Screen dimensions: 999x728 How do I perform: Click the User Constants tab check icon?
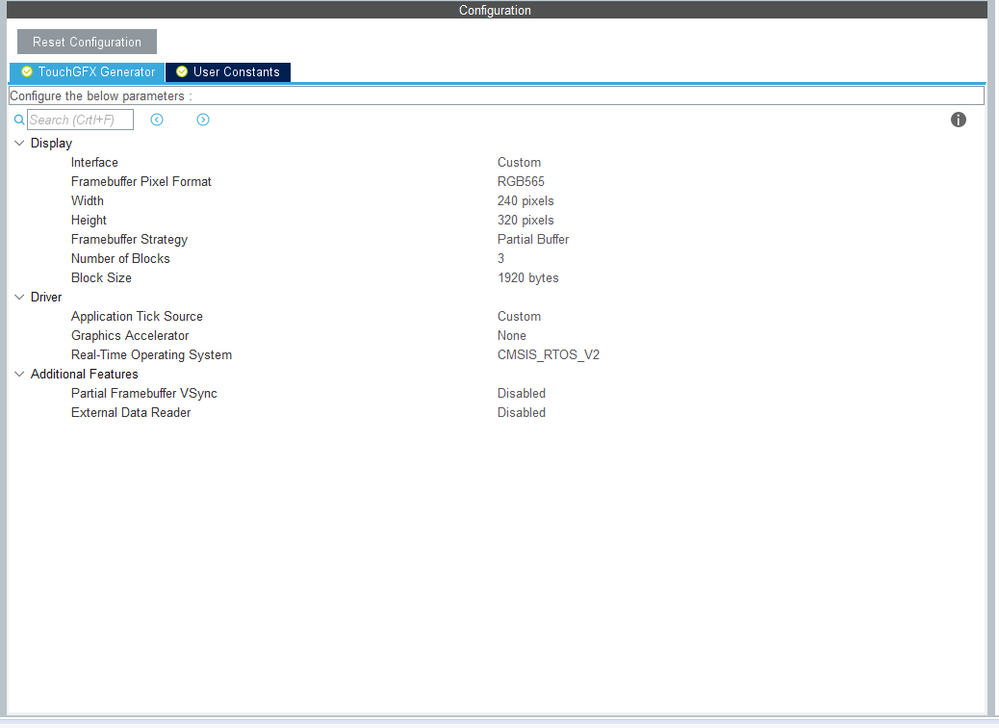tap(182, 72)
